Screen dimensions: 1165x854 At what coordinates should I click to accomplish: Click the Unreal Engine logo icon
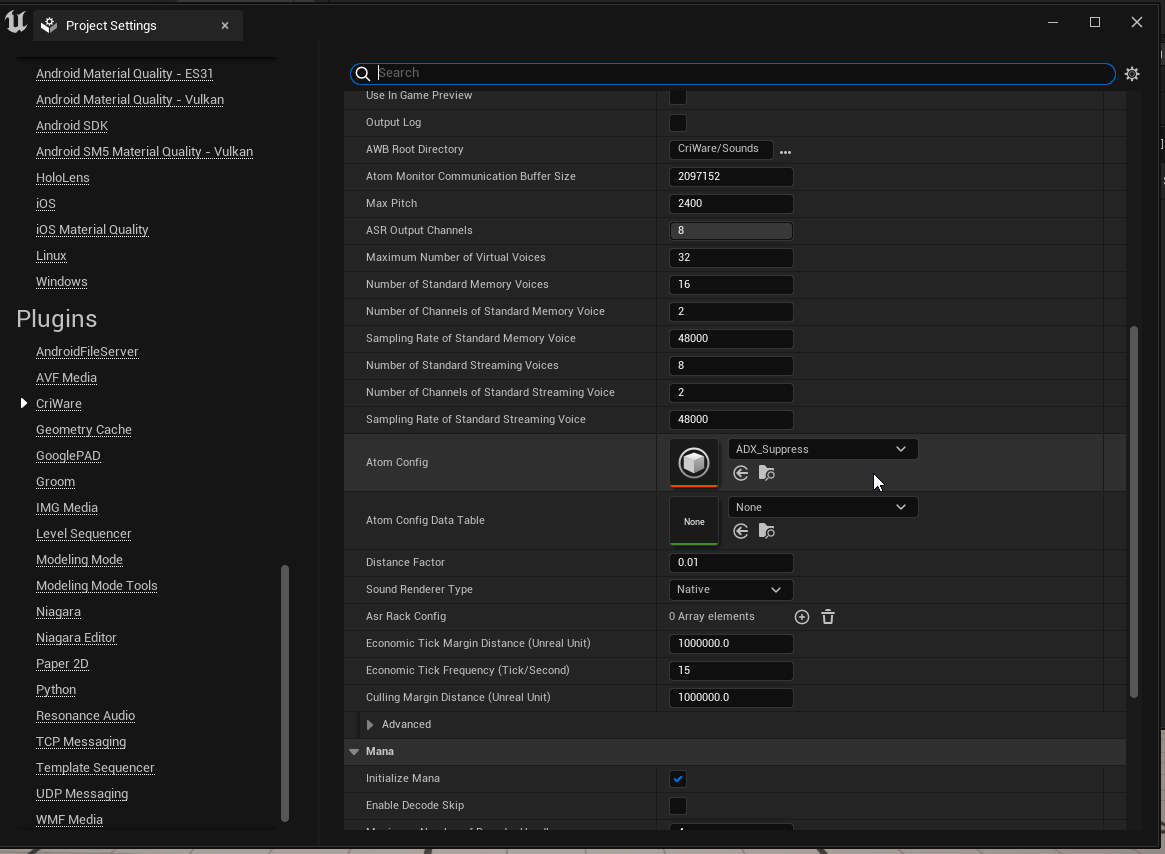coord(16,22)
